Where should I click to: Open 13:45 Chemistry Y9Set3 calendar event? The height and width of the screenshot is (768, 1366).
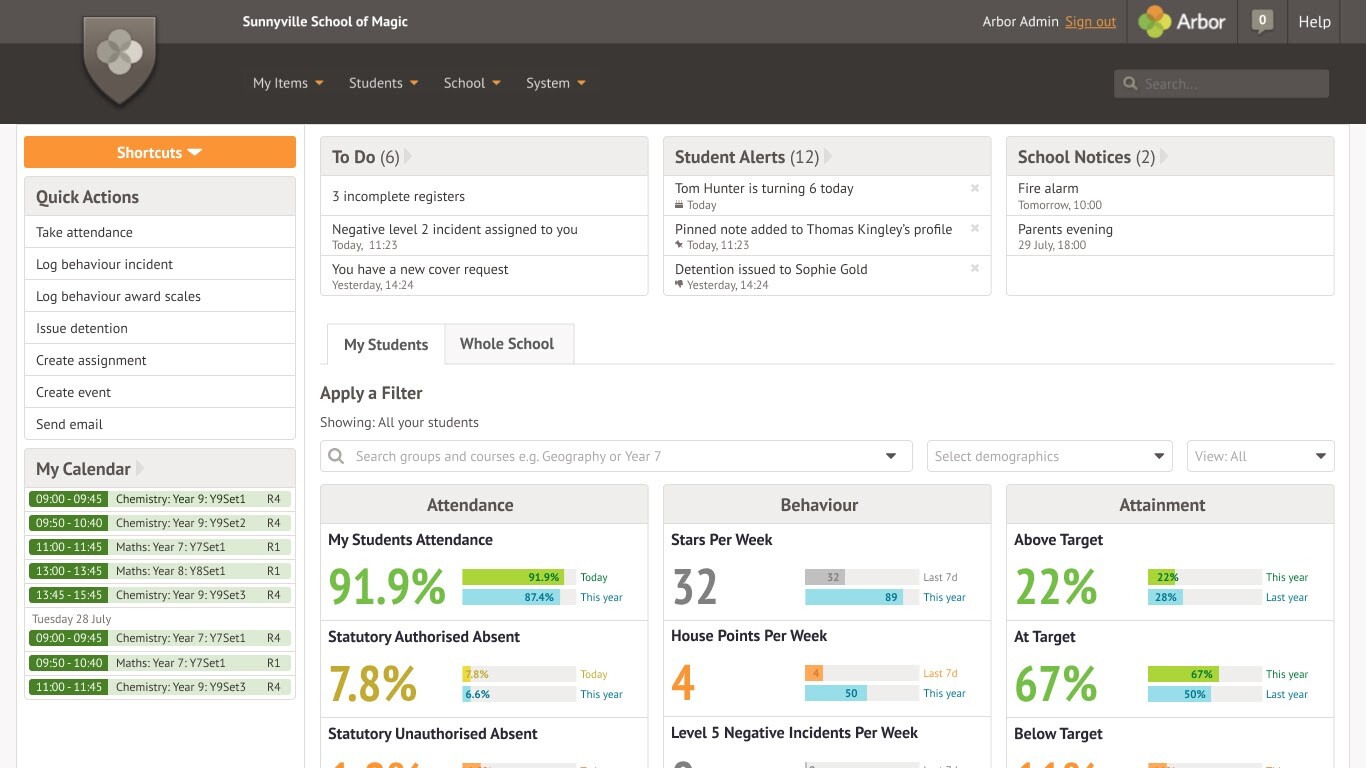click(x=160, y=595)
